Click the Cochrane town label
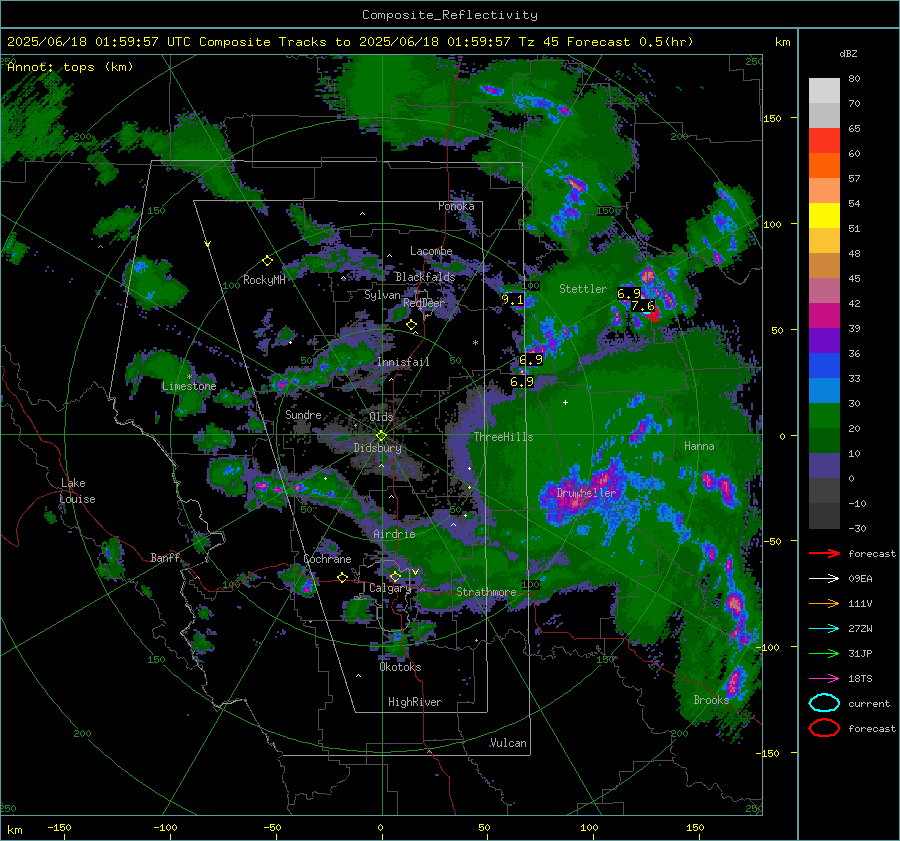This screenshot has width=900, height=841. pyautogui.click(x=327, y=559)
